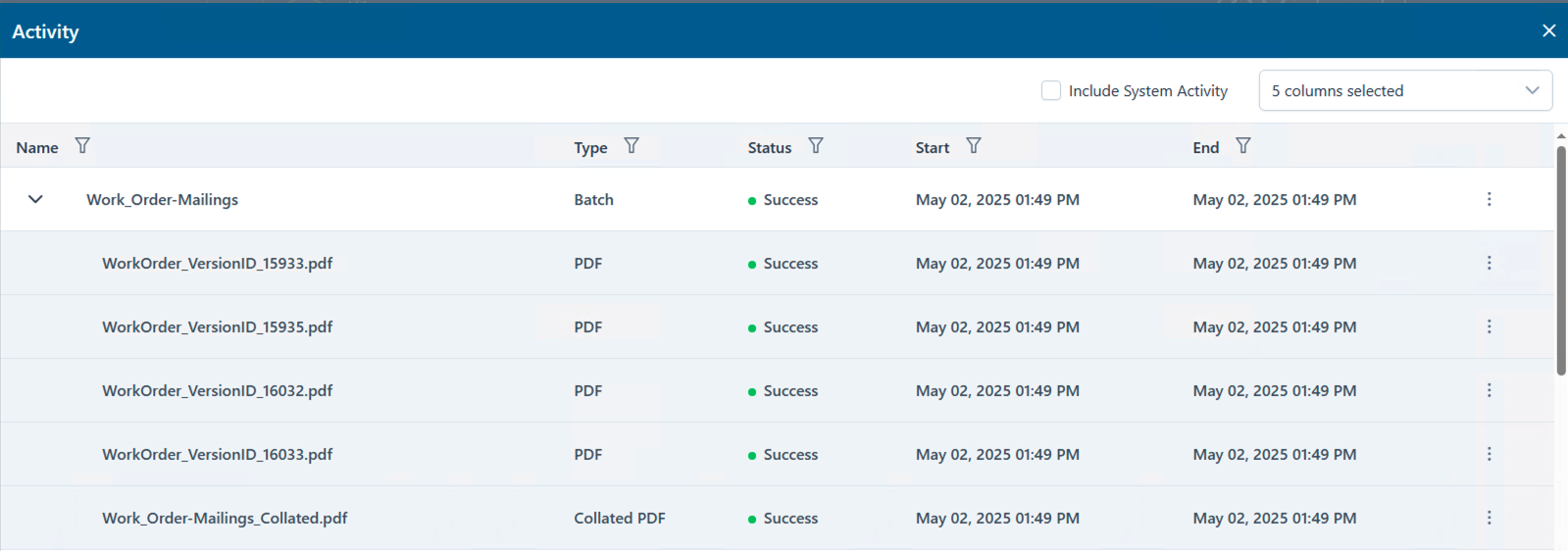Open the Name column filter
This screenshot has width=1568, height=551.
point(82,146)
